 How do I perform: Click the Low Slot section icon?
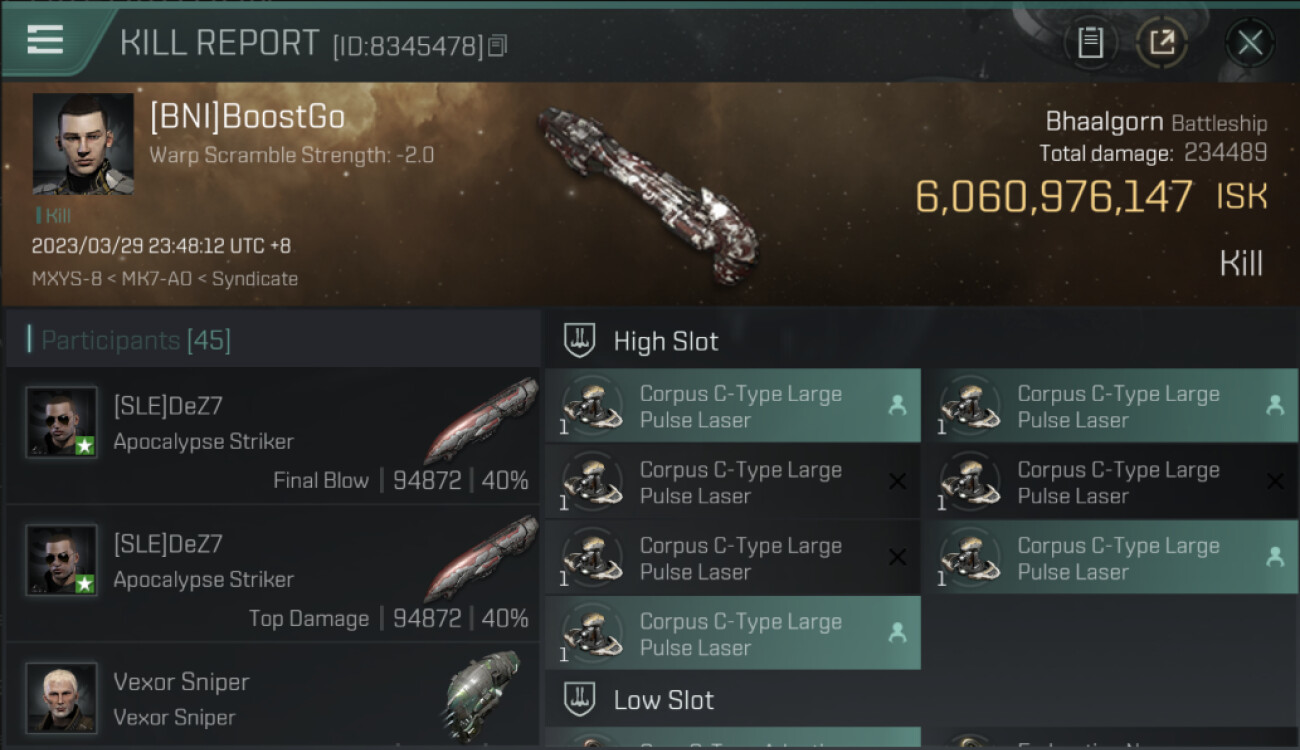pos(580,699)
